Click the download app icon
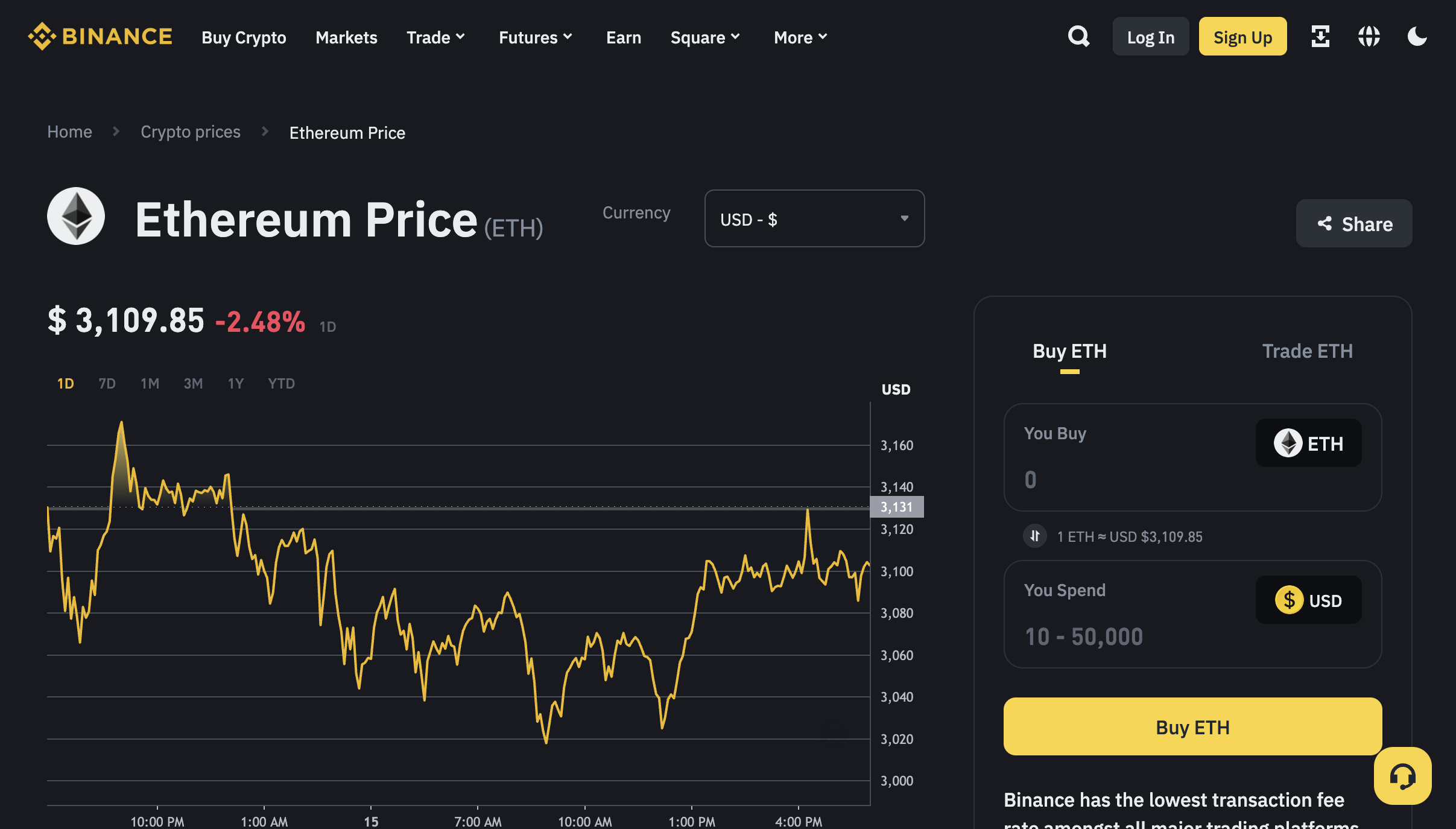Screen dimensions: 1456x829 click(1320, 36)
